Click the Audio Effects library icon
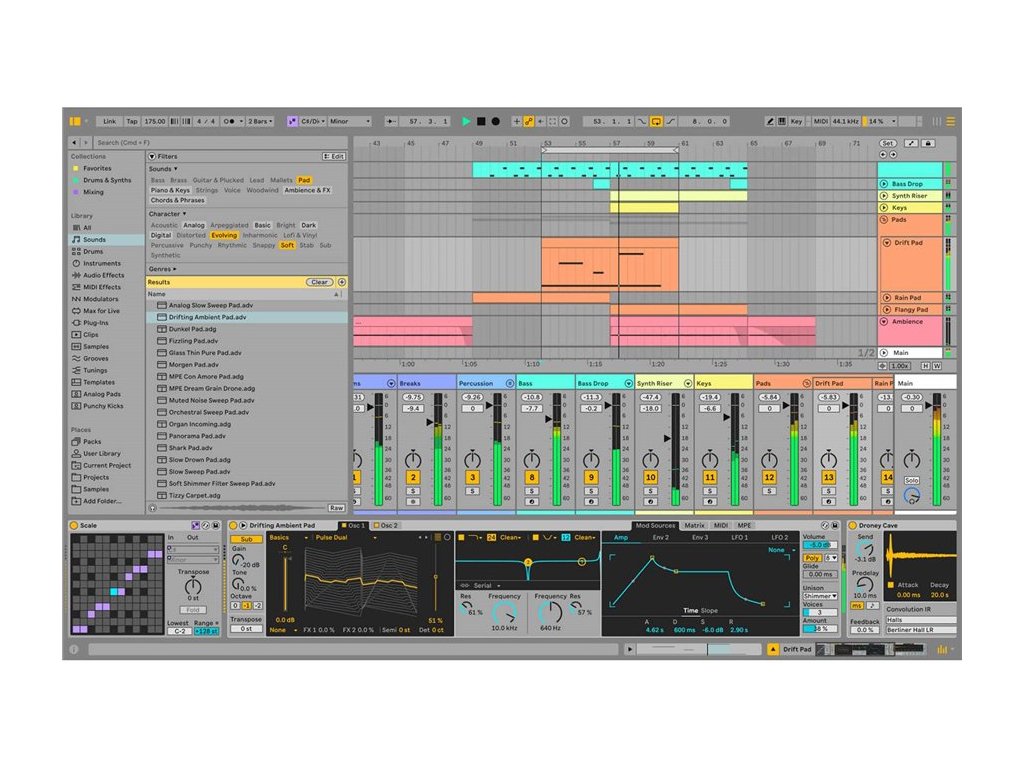Screen dimensions: 1024x768 75,275
